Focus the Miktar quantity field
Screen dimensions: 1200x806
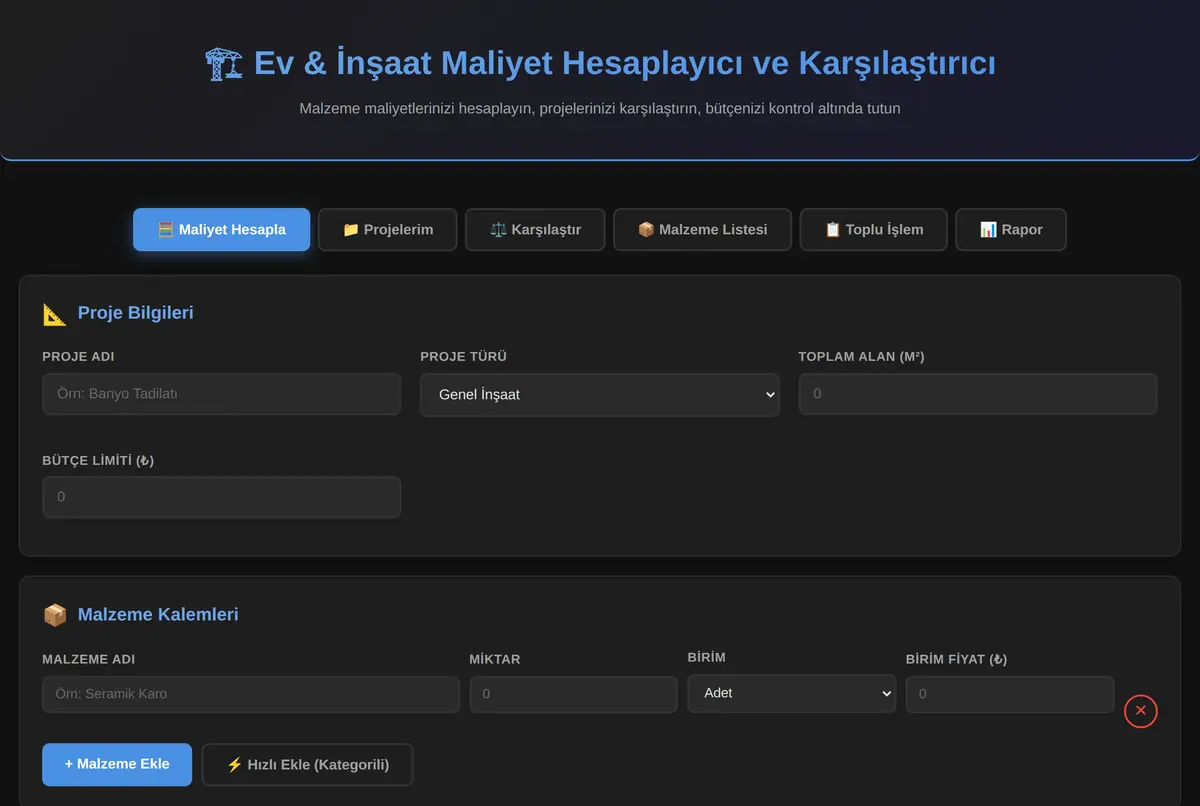[x=573, y=694]
